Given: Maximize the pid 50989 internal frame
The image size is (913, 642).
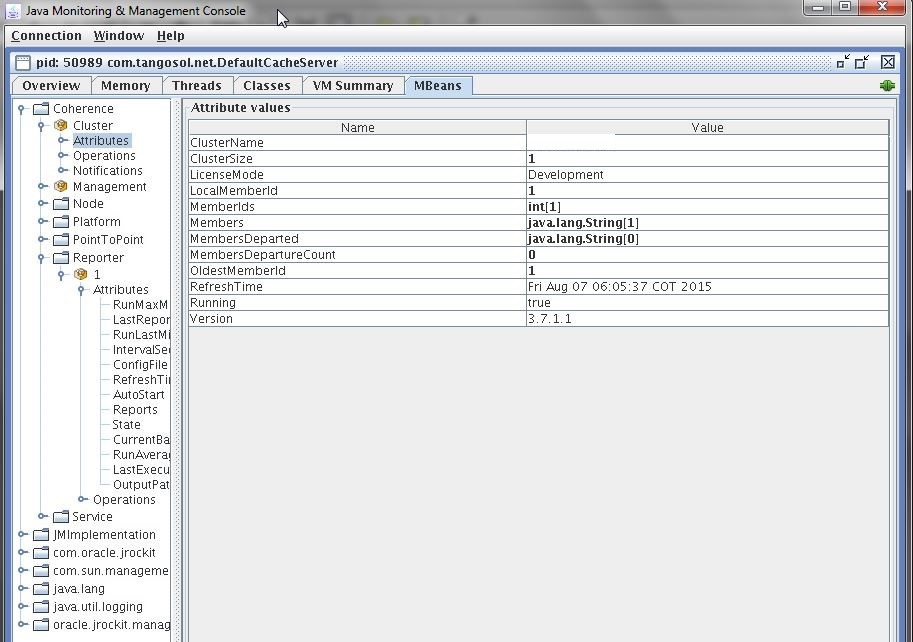Looking at the screenshot, I should [862, 62].
